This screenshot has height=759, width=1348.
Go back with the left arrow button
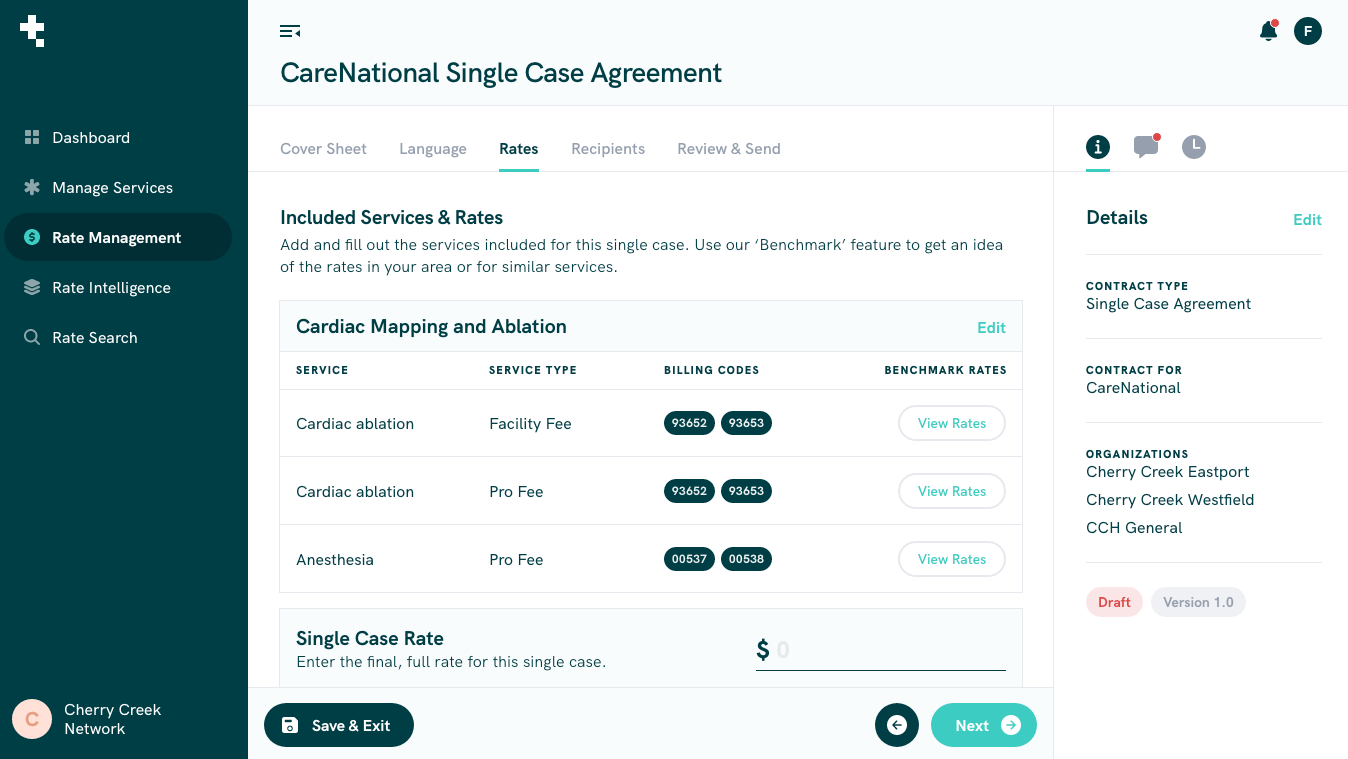(896, 726)
